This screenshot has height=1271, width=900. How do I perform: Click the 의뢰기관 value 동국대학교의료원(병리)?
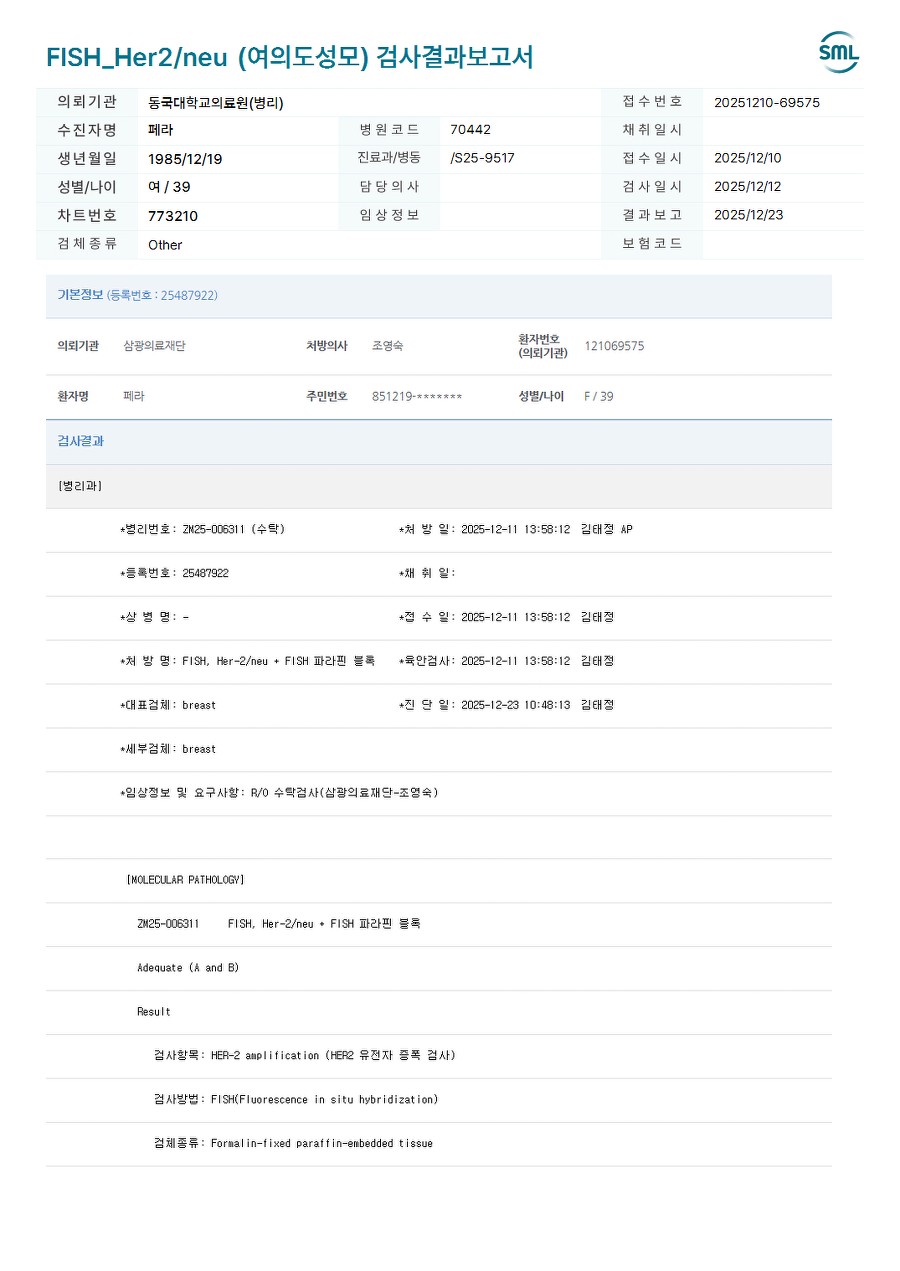point(216,102)
